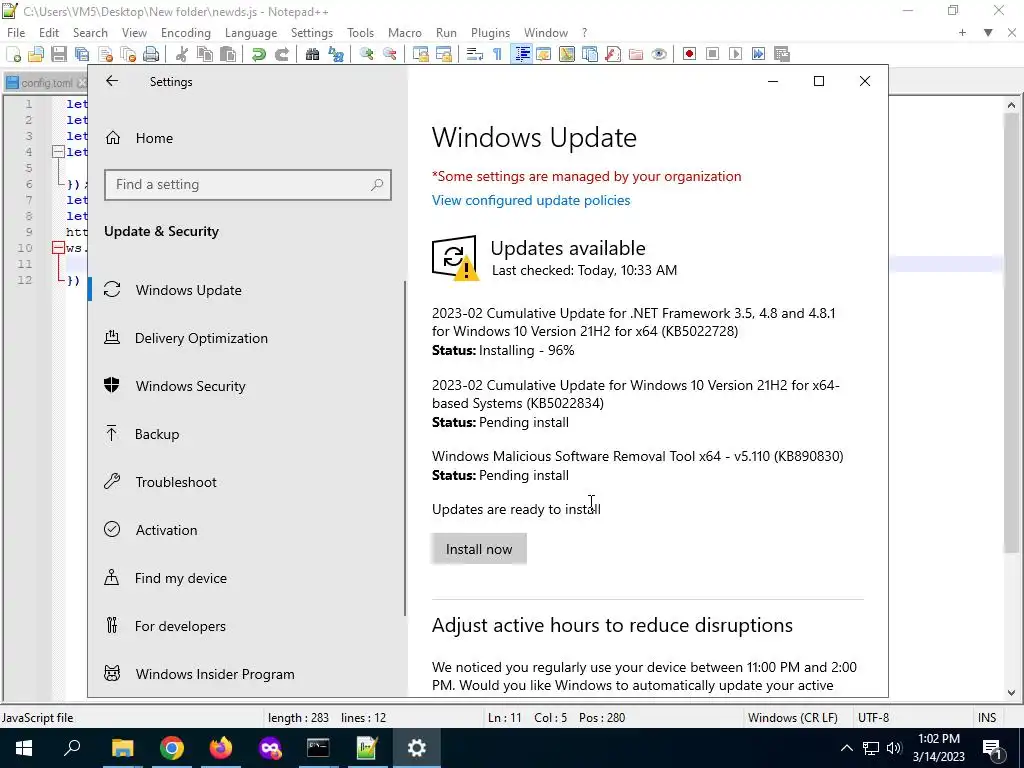Click the Document Map toolbar icon
This screenshot has height=768, width=1024.
pos(567,54)
